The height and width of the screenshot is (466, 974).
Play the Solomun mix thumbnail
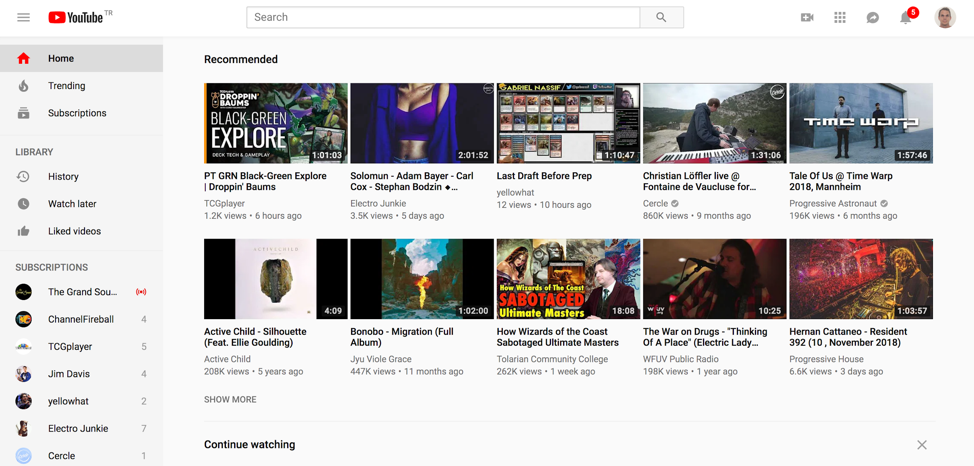[x=422, y=123]
